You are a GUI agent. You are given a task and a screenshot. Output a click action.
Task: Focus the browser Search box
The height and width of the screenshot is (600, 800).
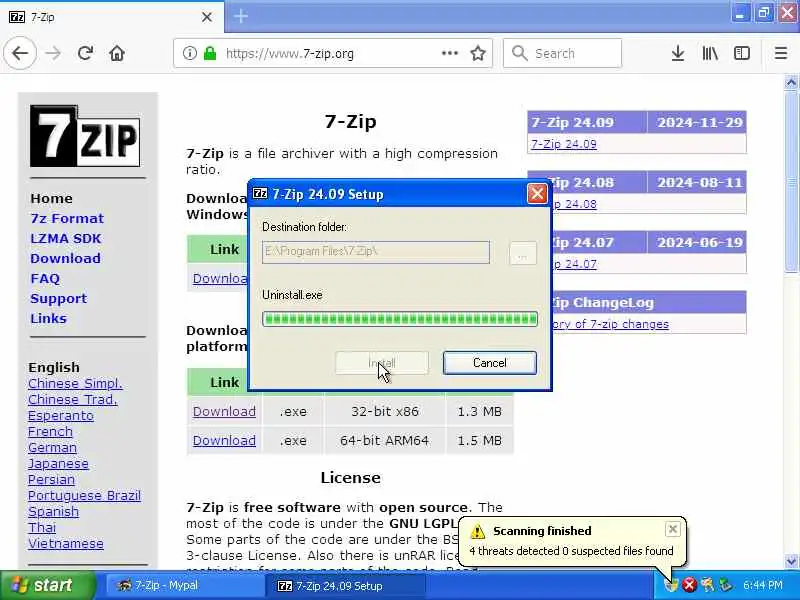(562, 53)
